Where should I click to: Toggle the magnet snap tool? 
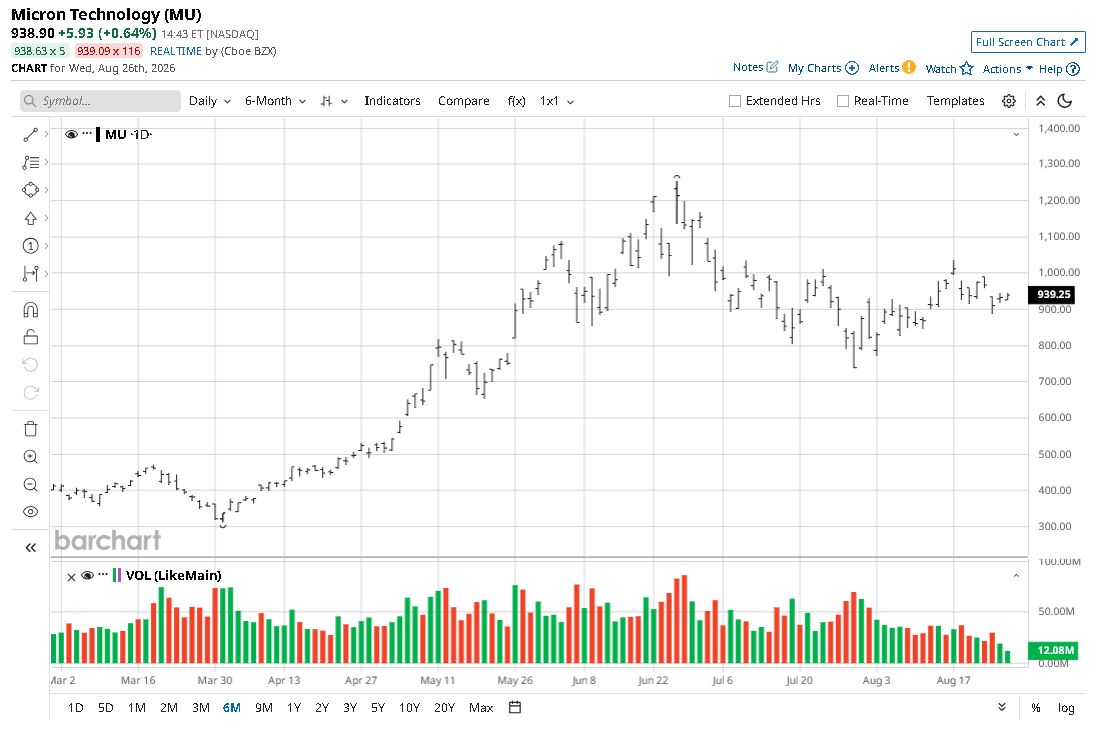(x=30, y=310)
